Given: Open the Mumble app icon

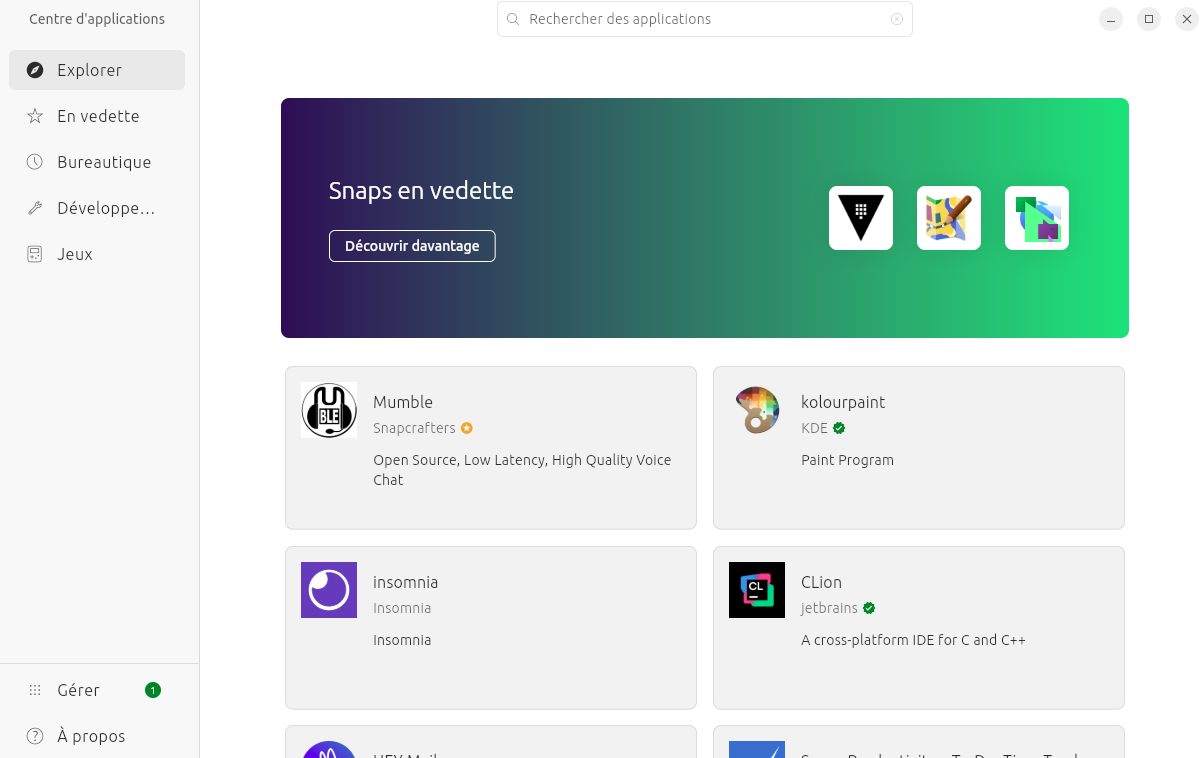Looking at the screenshot, I should click(329, 410).
